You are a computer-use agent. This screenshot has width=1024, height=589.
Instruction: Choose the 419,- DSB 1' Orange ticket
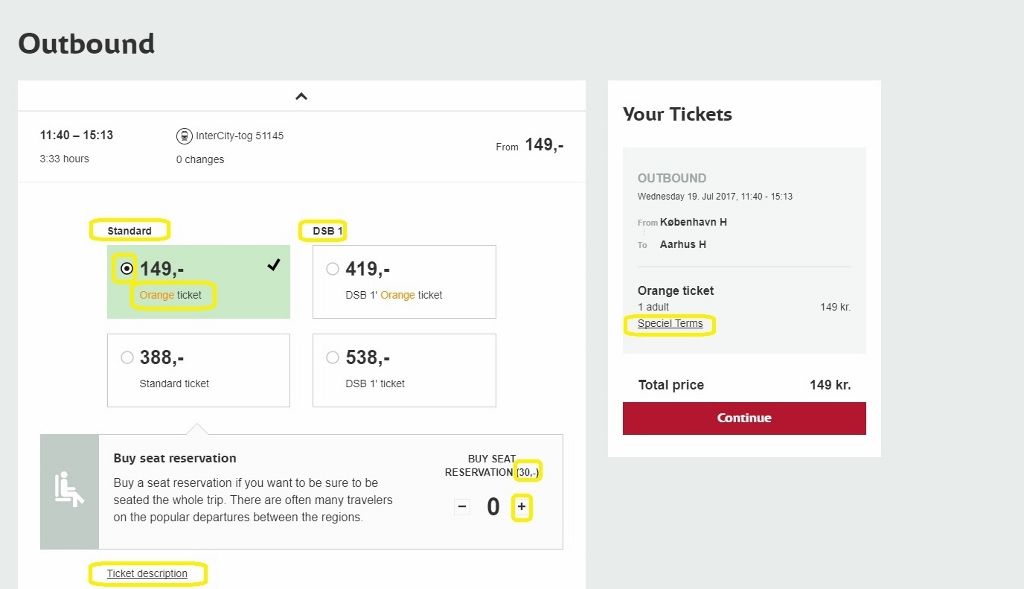click(x=333, y=268)
